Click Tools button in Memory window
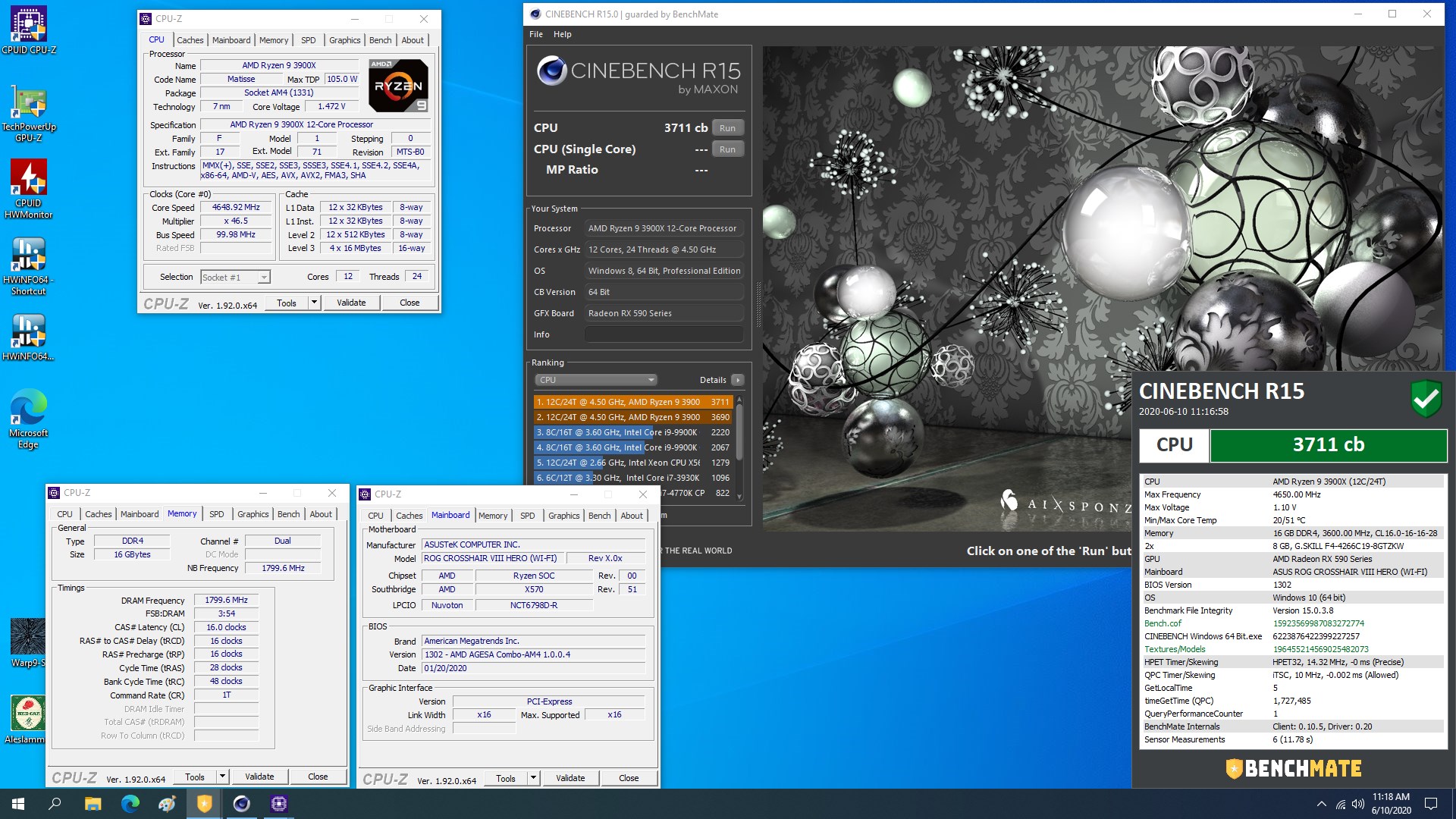This screenshot has height=819, width=1456. click(x=195, y=777)
